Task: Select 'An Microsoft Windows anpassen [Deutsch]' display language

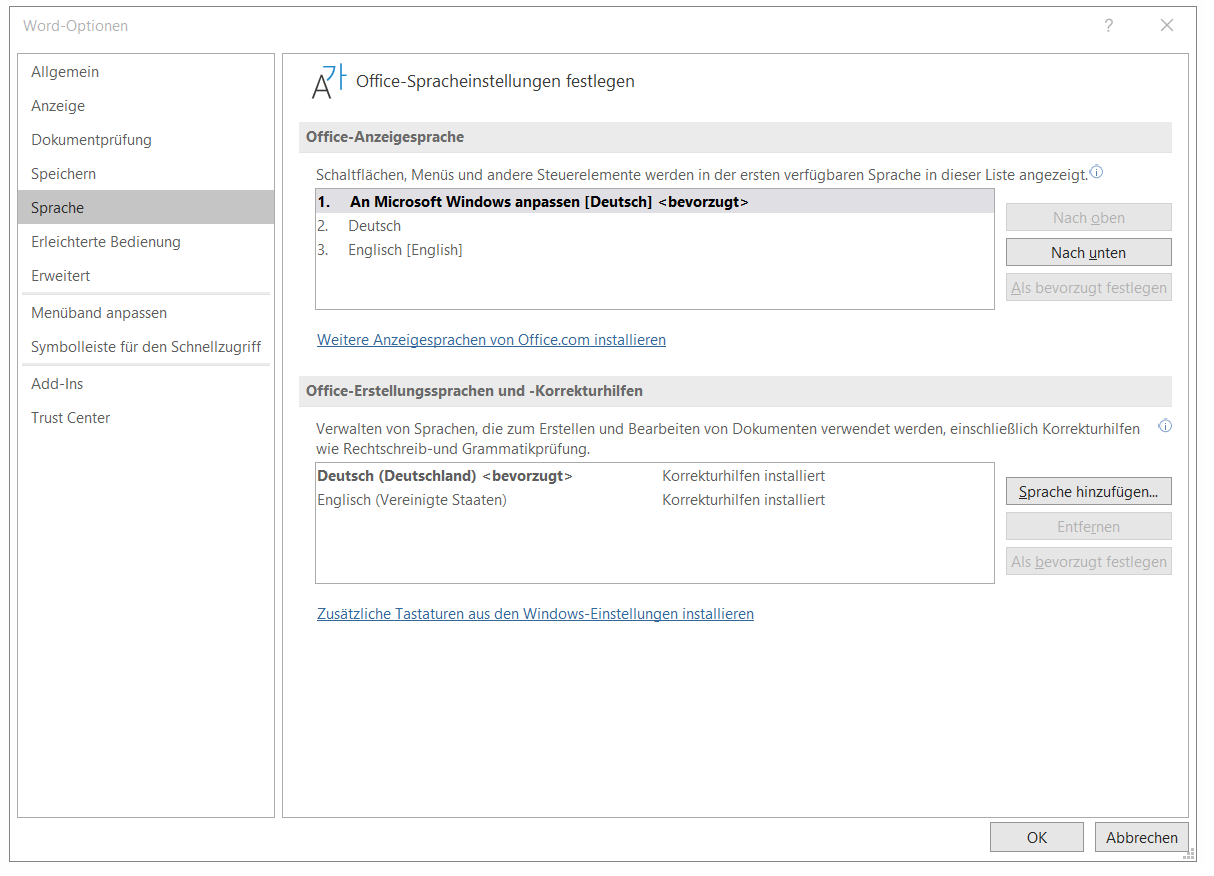Action: [655, 202]
